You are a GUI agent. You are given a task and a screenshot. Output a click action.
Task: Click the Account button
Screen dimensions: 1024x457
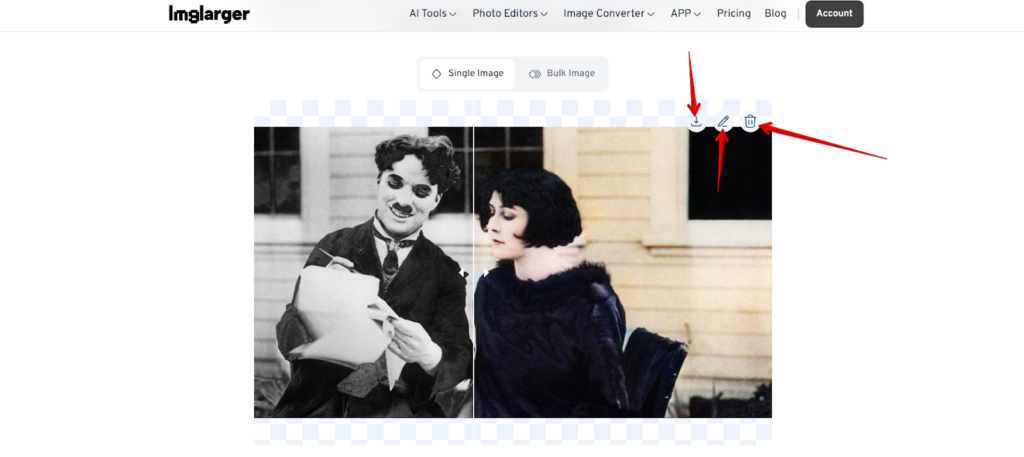coord(834,14)
